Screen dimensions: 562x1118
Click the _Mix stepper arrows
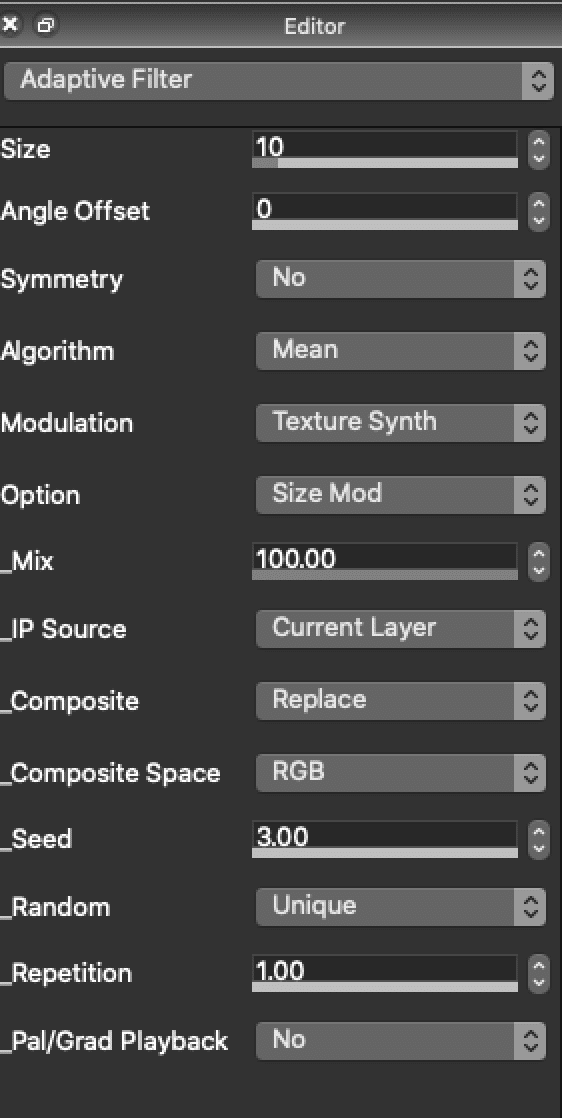point(539,562)
